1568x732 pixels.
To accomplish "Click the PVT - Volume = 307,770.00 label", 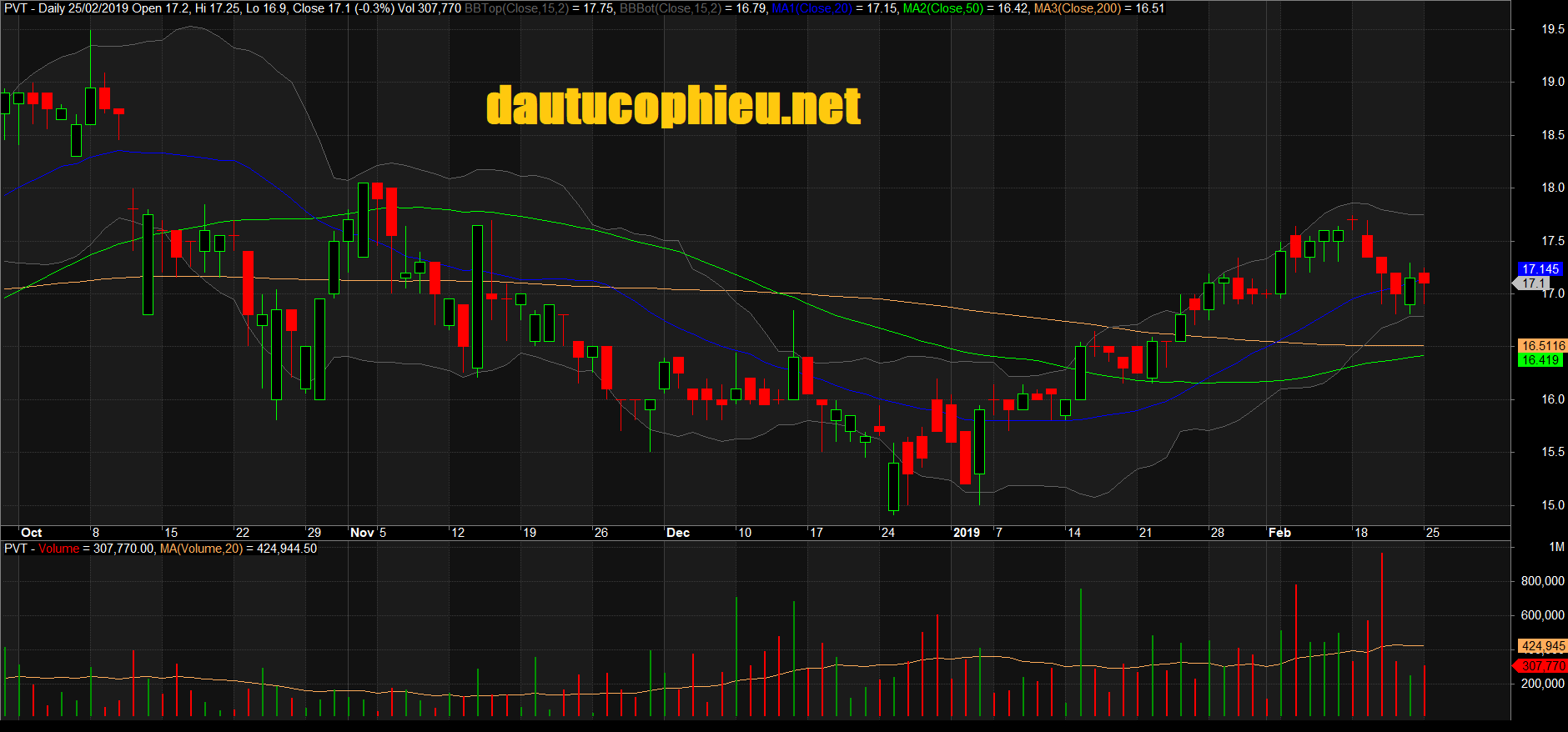I will pos(79,549).
